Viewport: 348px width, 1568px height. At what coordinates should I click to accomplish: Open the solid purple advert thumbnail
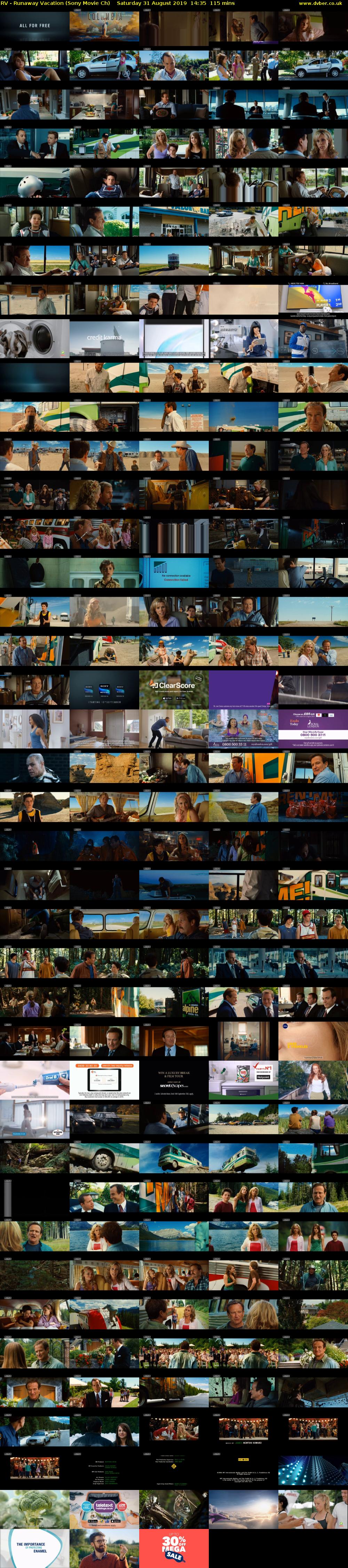(x=243, y=690)
